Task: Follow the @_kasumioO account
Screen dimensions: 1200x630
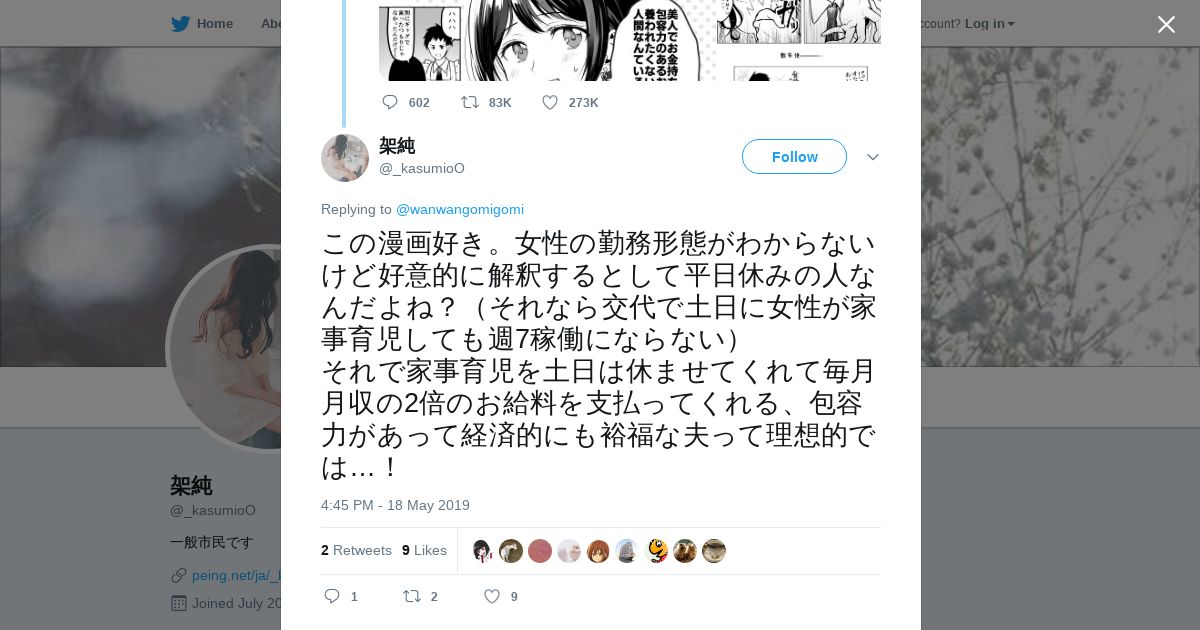Action: coord(794,157)
